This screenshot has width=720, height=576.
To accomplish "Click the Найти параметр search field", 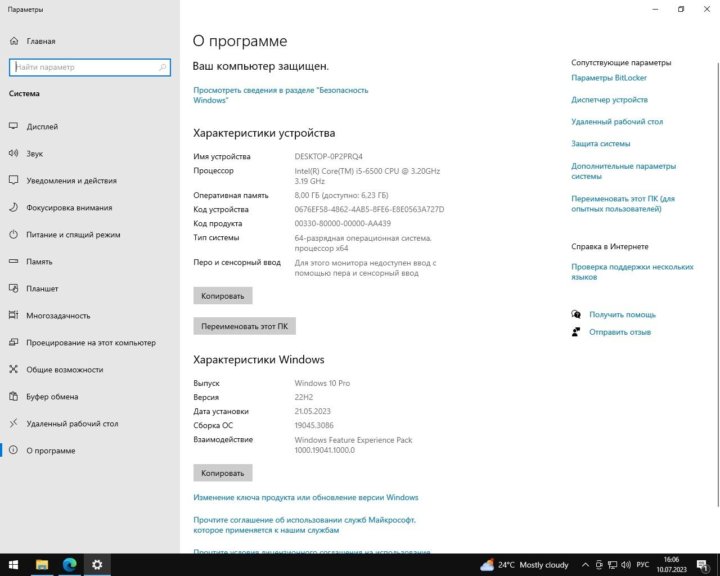I will tap(85, 67).
